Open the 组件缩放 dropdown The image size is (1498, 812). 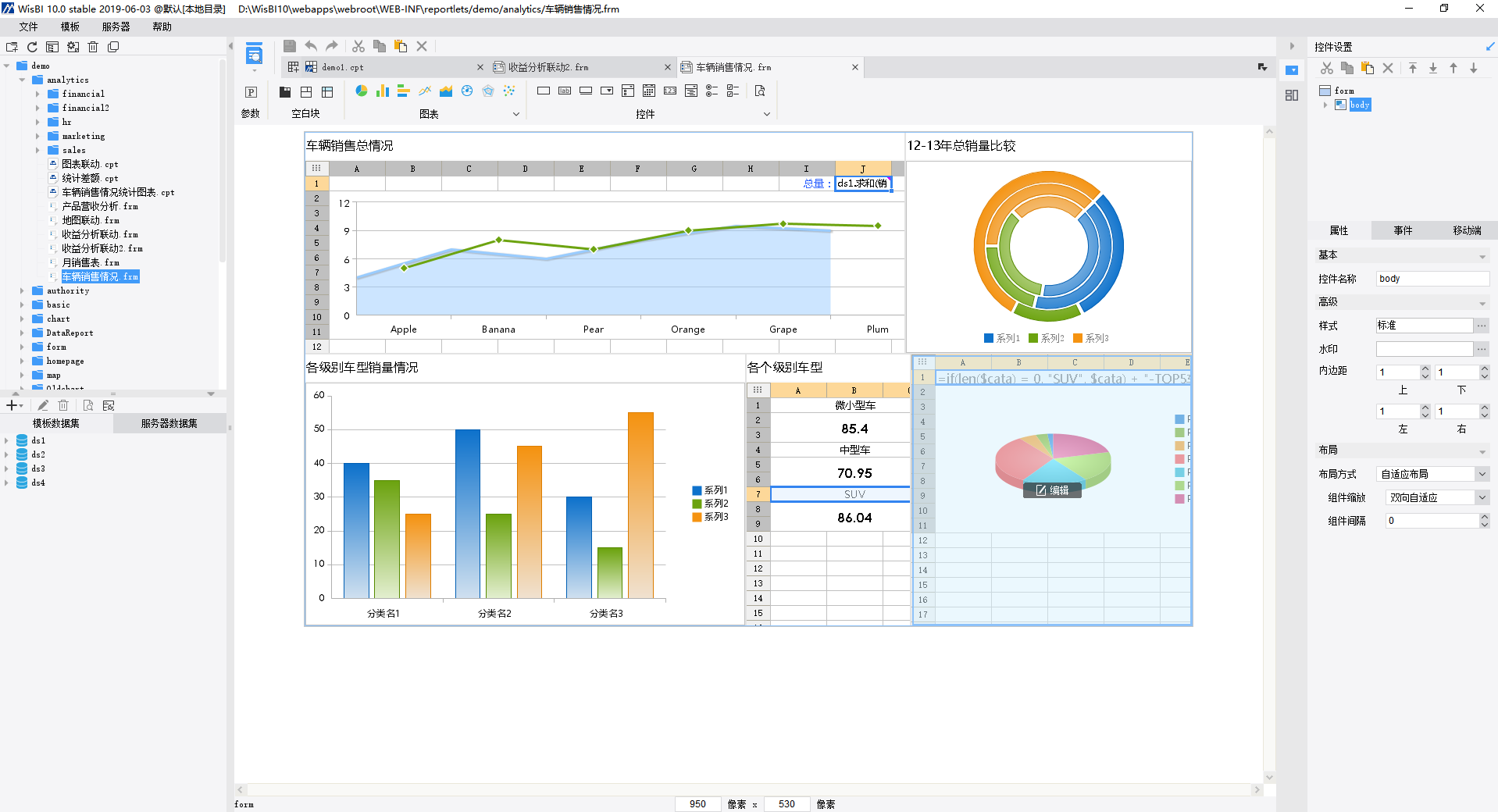coord(1482,497)
